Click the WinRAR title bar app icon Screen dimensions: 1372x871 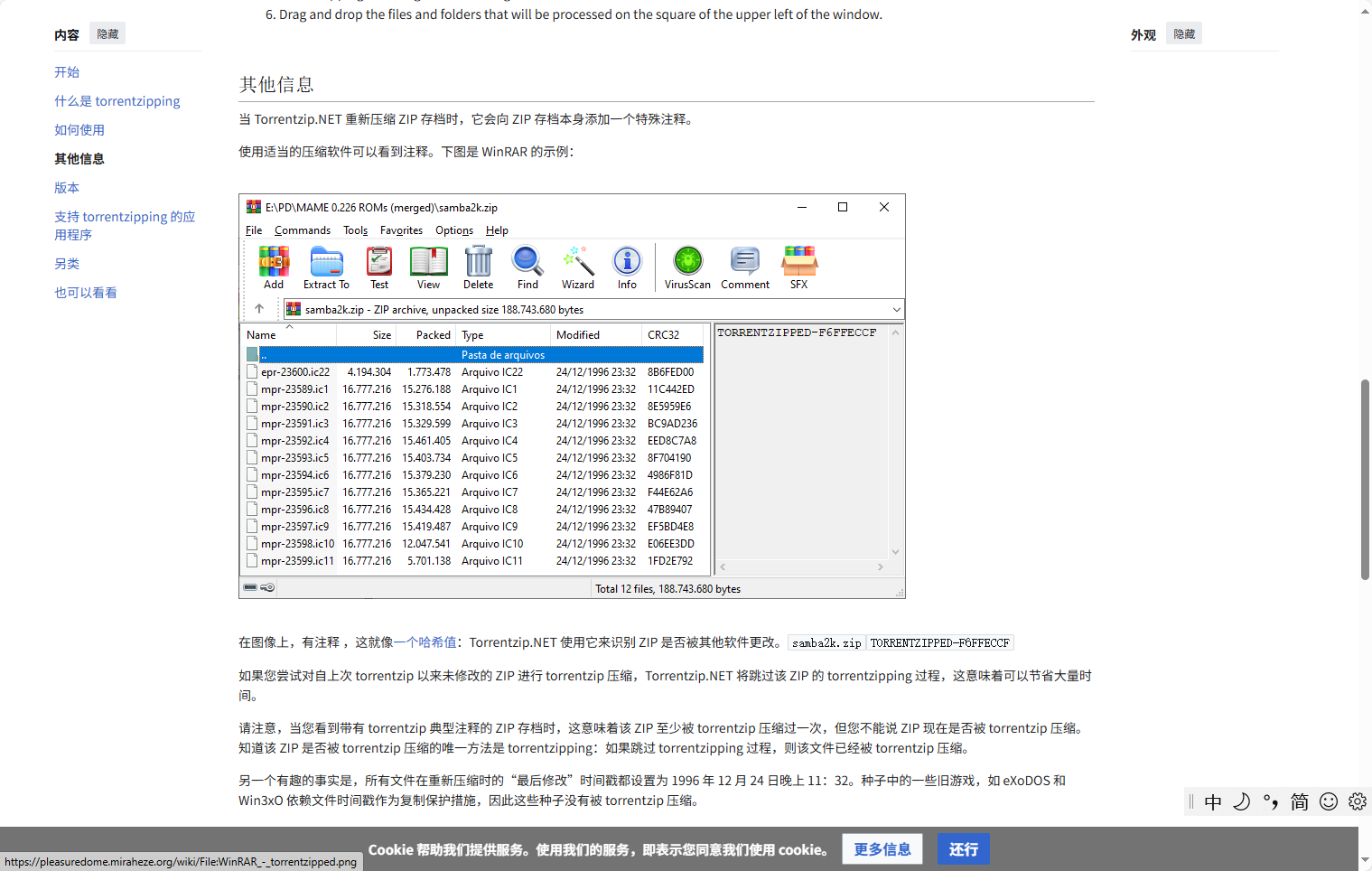pyautogui.click(x=254, y=207)
